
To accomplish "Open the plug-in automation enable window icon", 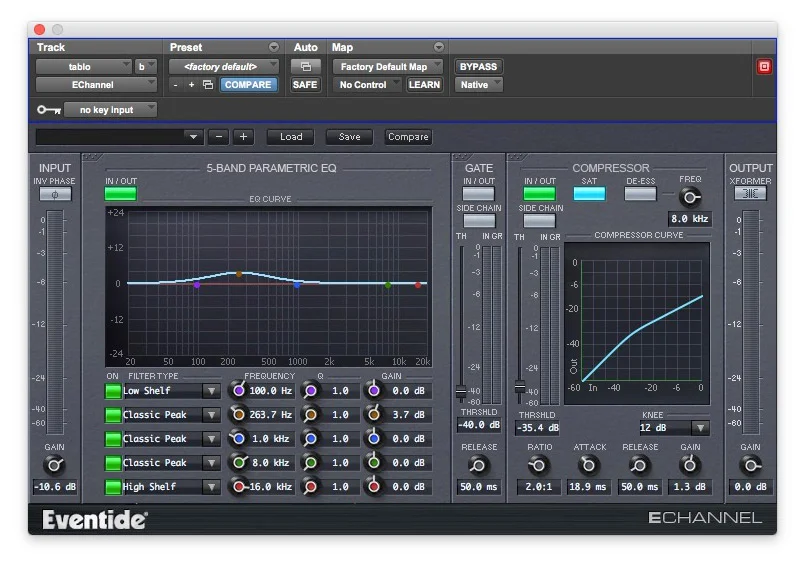I will pyautogui.click(x=306, y=67).
